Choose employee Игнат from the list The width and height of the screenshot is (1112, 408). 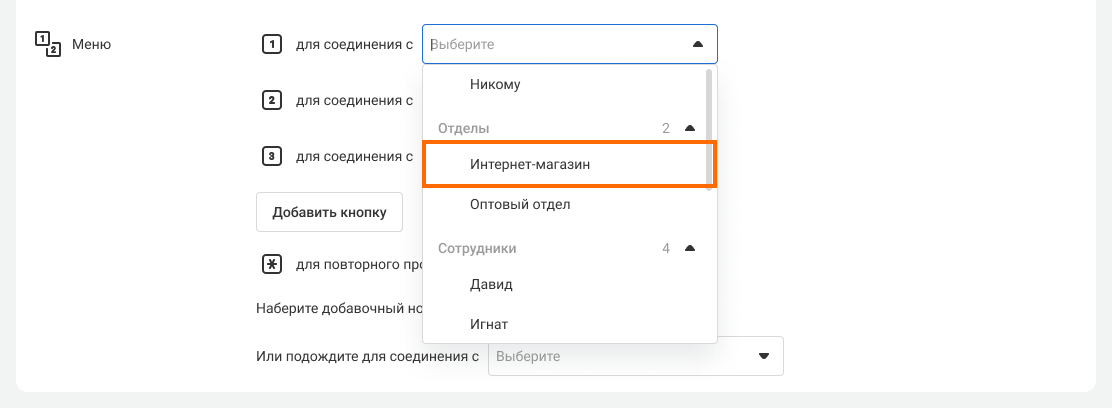(x=489, y=324)
